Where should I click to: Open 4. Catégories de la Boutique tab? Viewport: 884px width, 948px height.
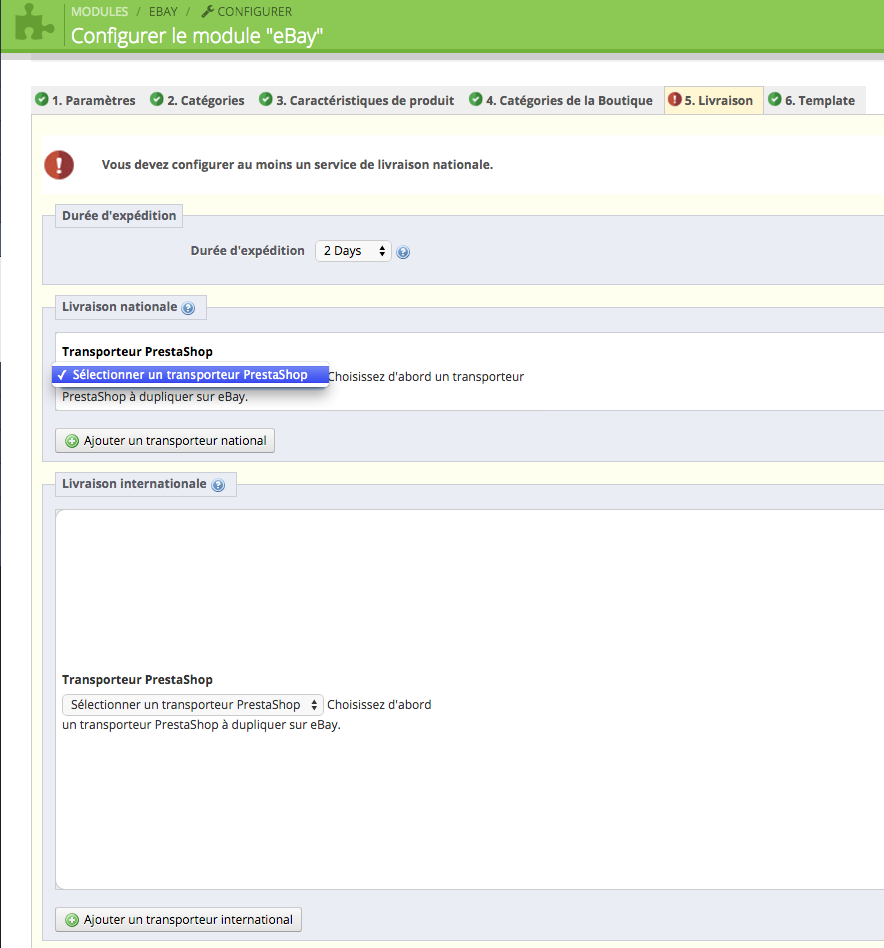(x=562, y=100)
